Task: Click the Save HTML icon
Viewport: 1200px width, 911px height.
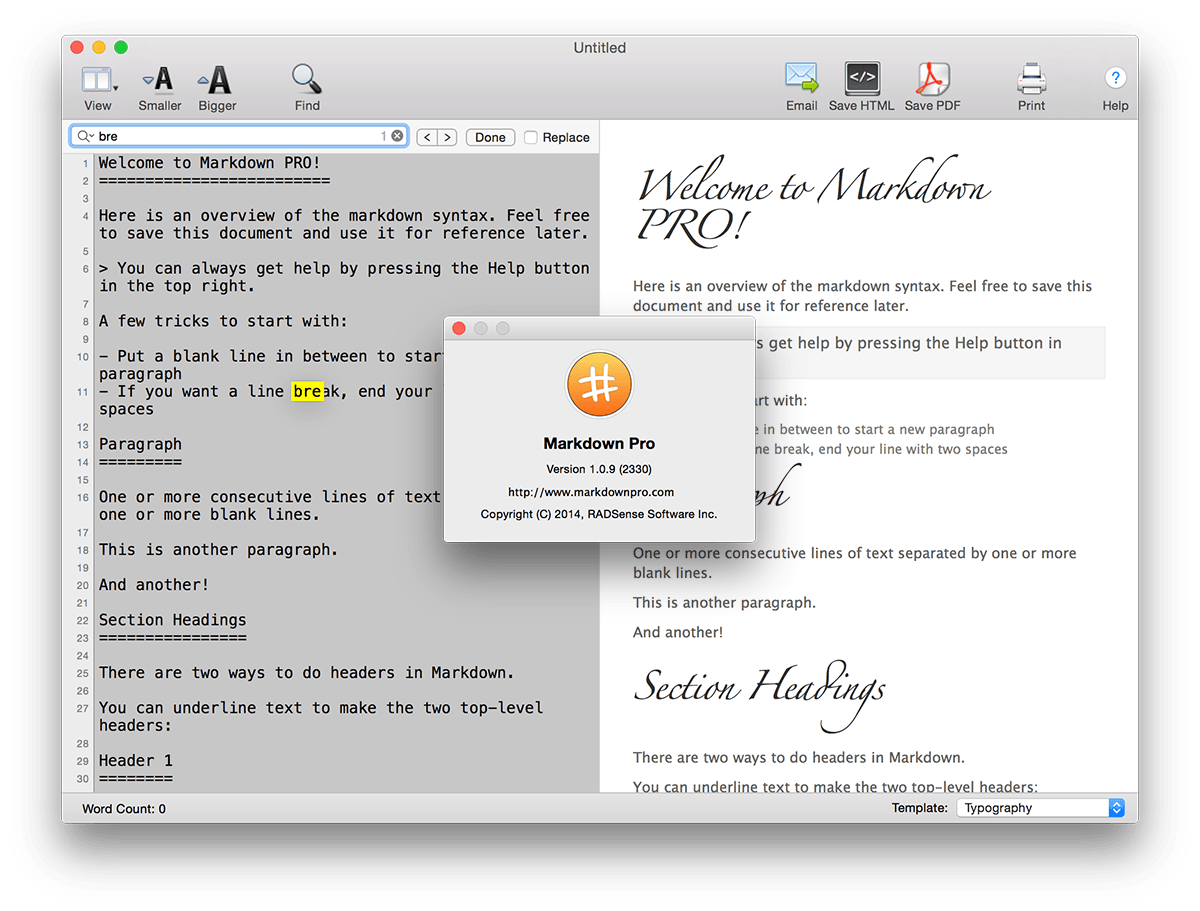Action: point(862,78)
